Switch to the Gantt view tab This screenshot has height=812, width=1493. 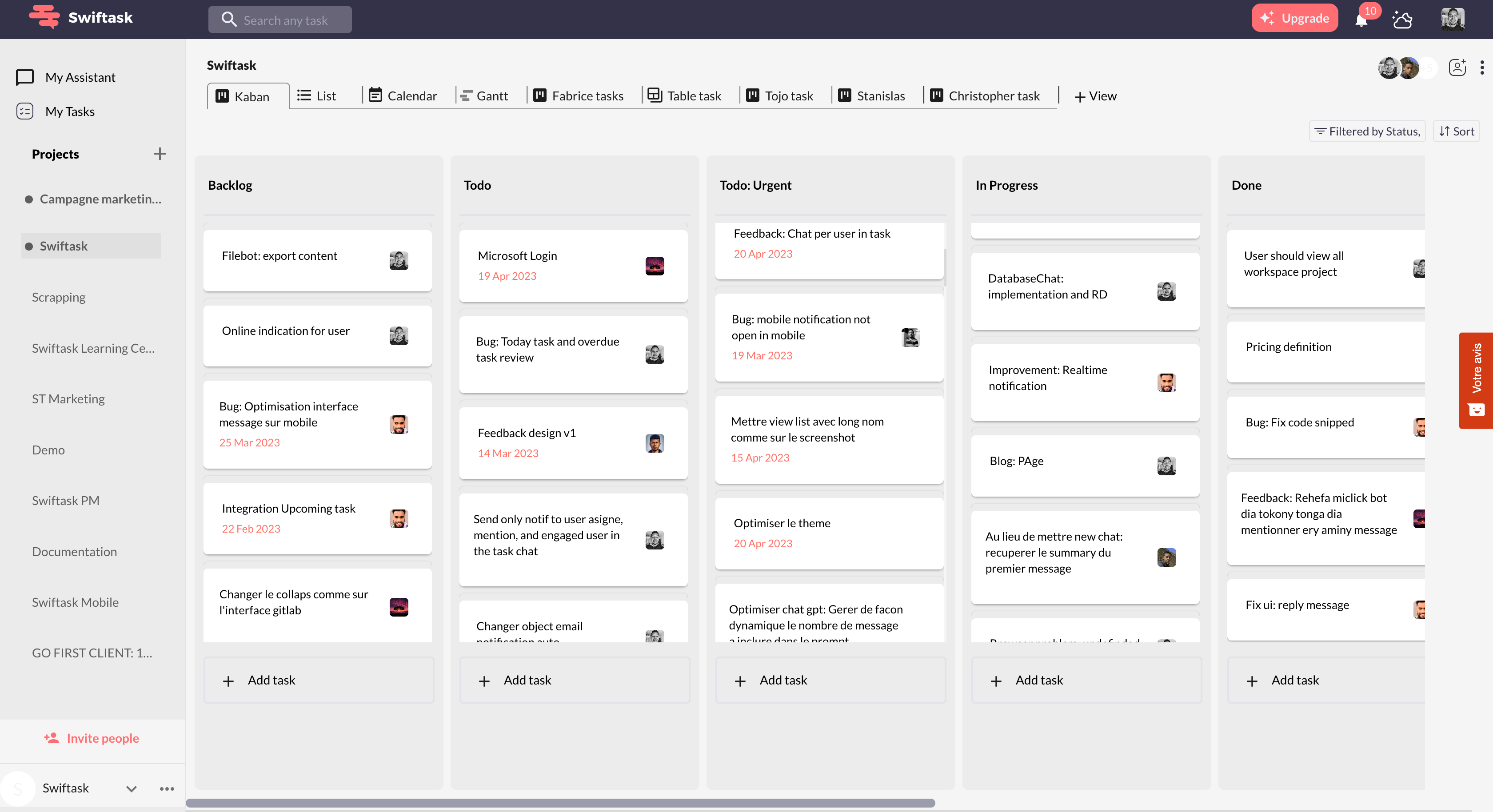click(x=484, y=96)
